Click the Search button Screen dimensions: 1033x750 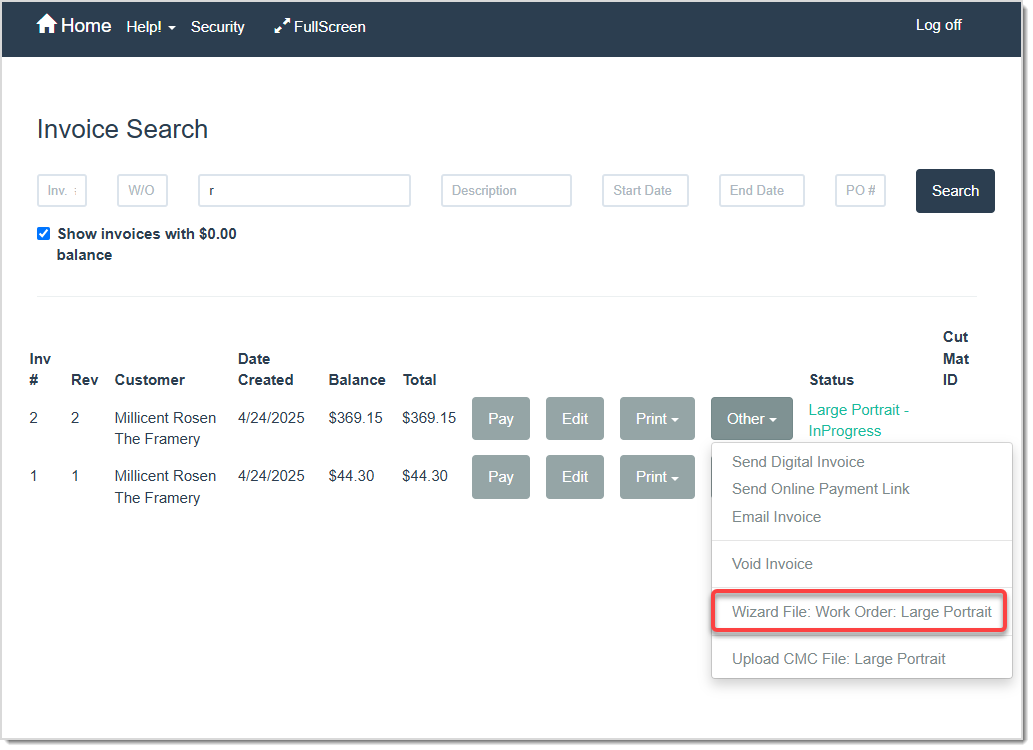pyautogui.click(x=954, y=190)
